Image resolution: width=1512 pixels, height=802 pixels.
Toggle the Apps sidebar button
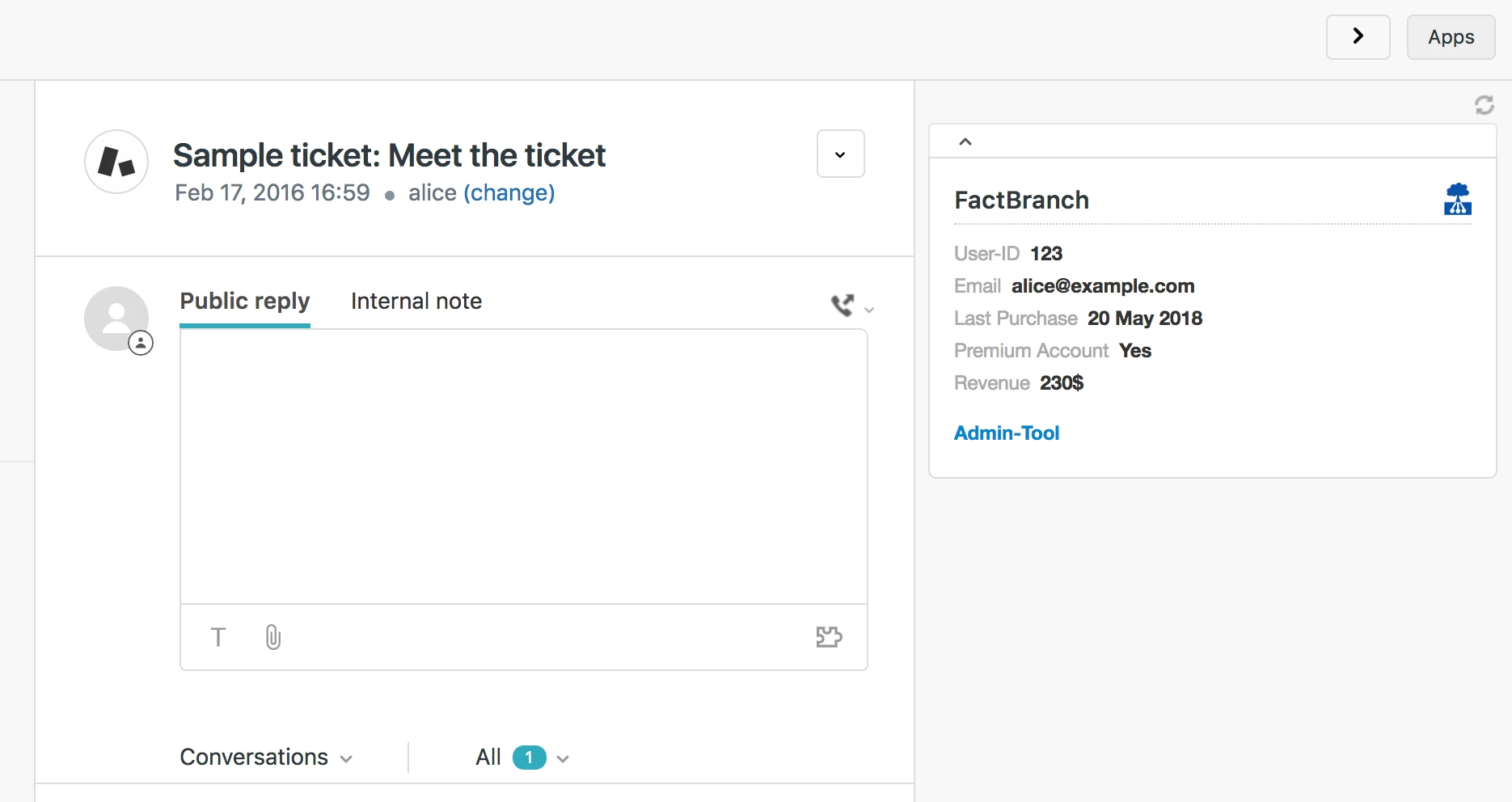(1451, 37)
